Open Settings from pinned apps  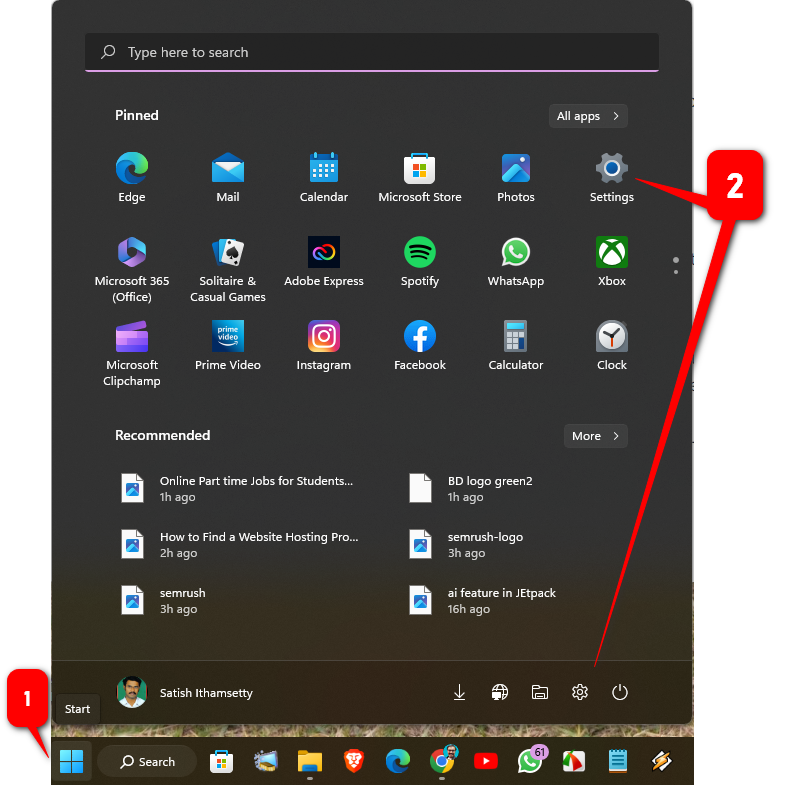point(612,178)
